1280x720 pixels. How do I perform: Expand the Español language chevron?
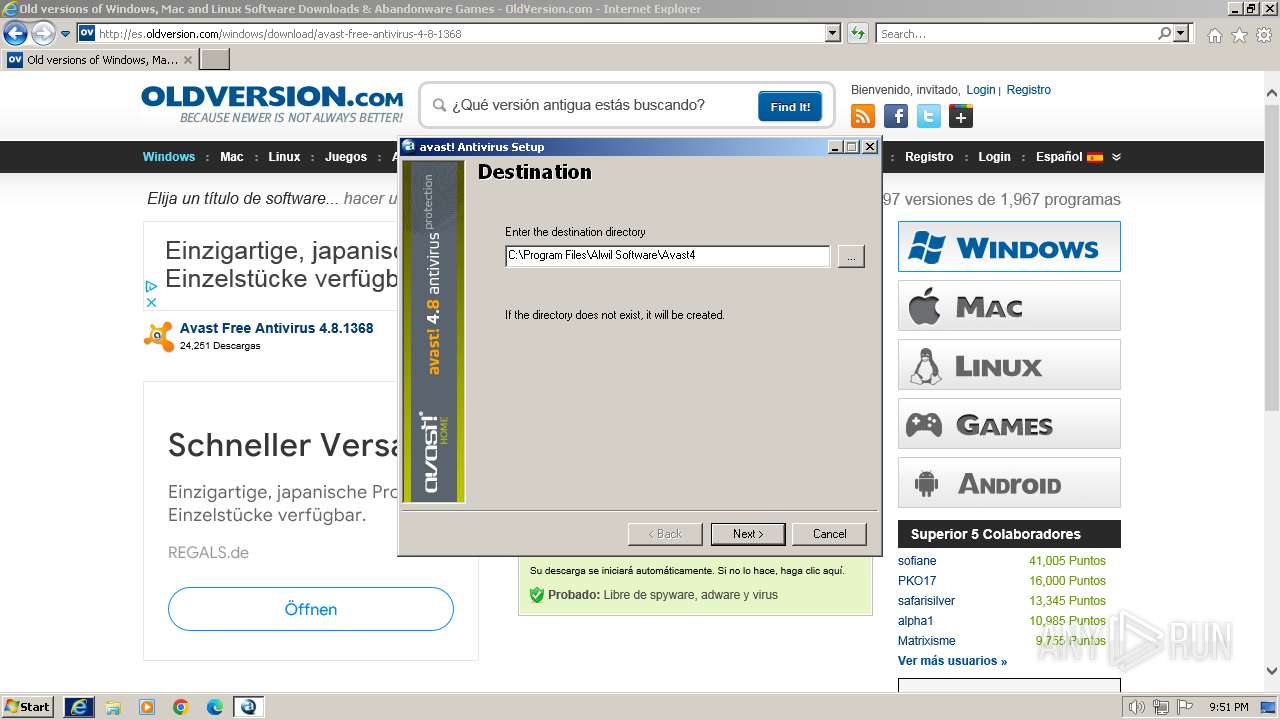(1116, 157)
